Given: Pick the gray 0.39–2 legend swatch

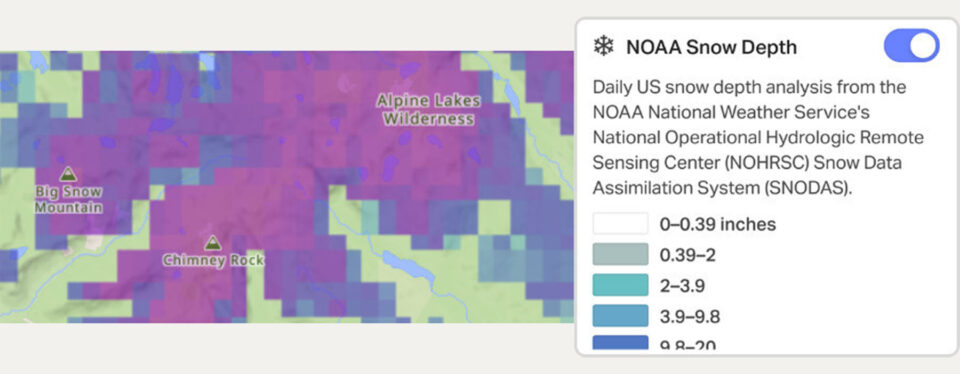Looking at the screenshot, I should 620,254.
